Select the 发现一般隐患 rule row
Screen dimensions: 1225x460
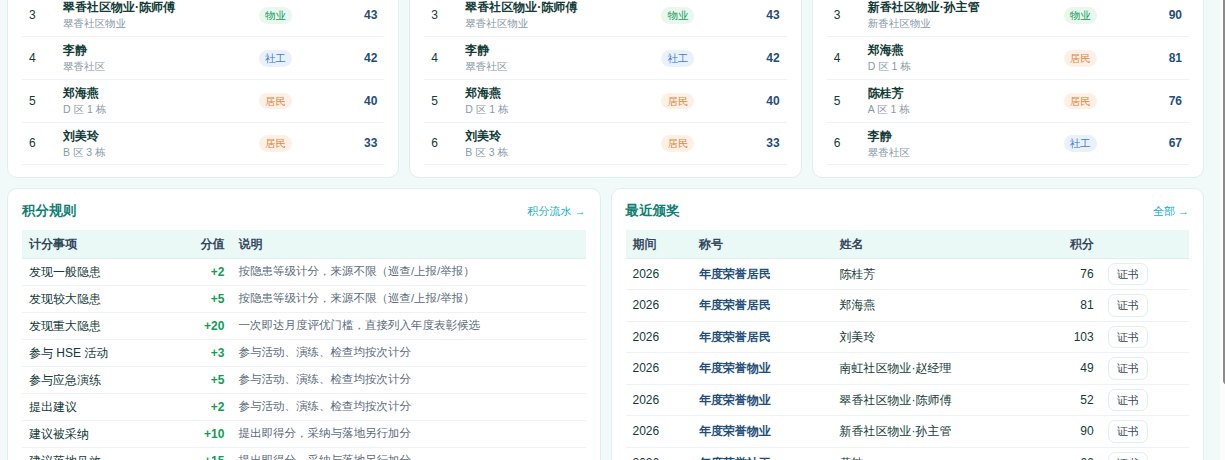(x=304, y=272)
